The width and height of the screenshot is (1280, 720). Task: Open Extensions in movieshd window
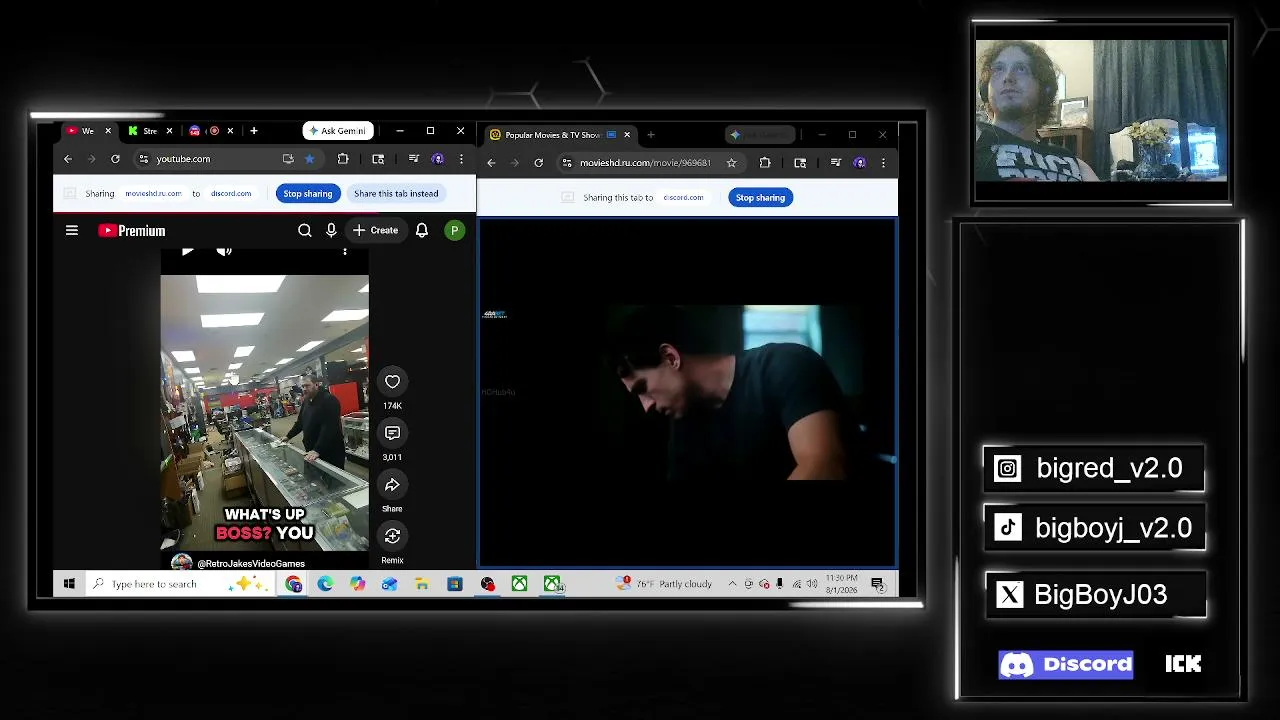765,163
